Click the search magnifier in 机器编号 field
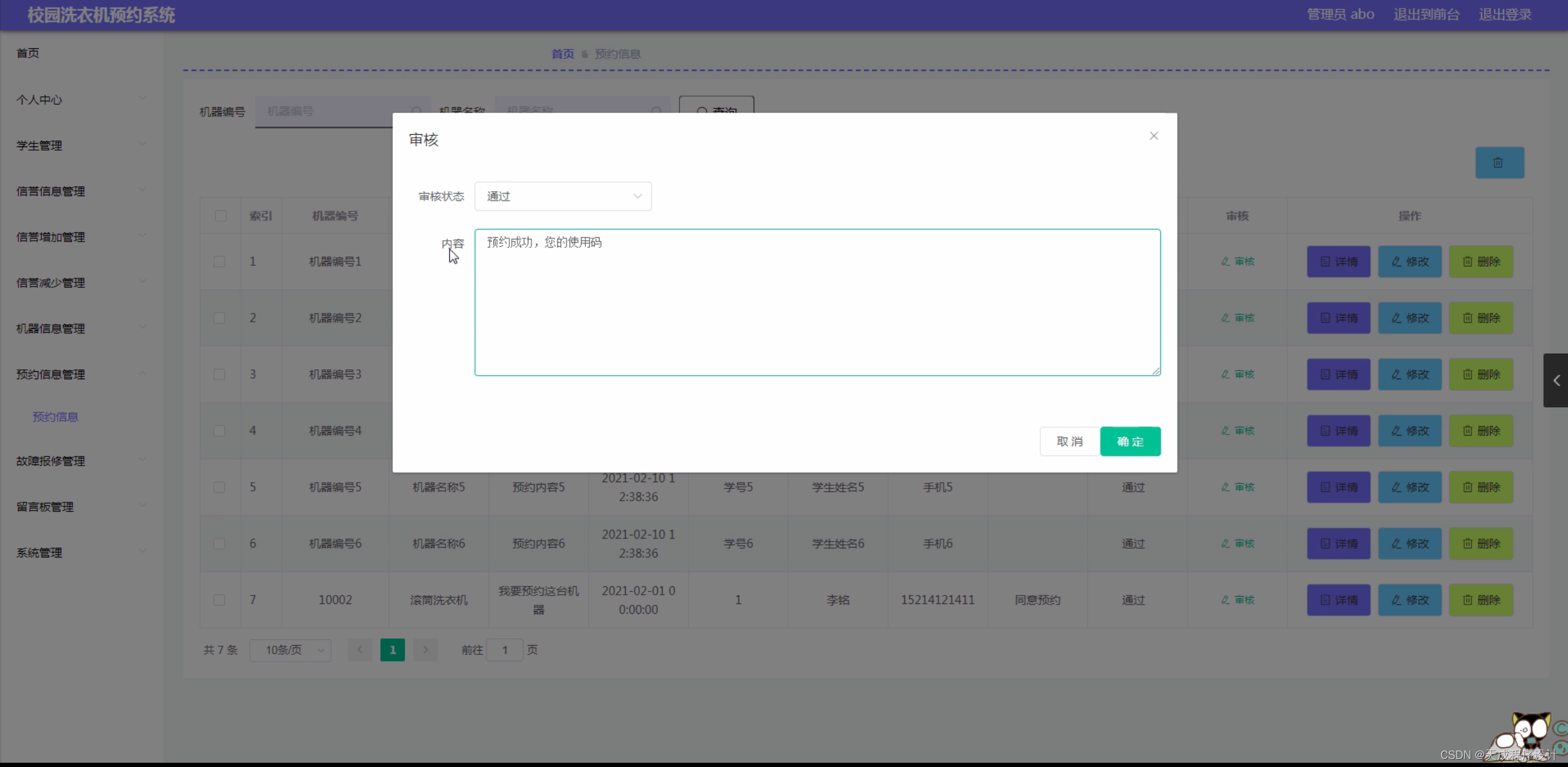 point(416,111)
